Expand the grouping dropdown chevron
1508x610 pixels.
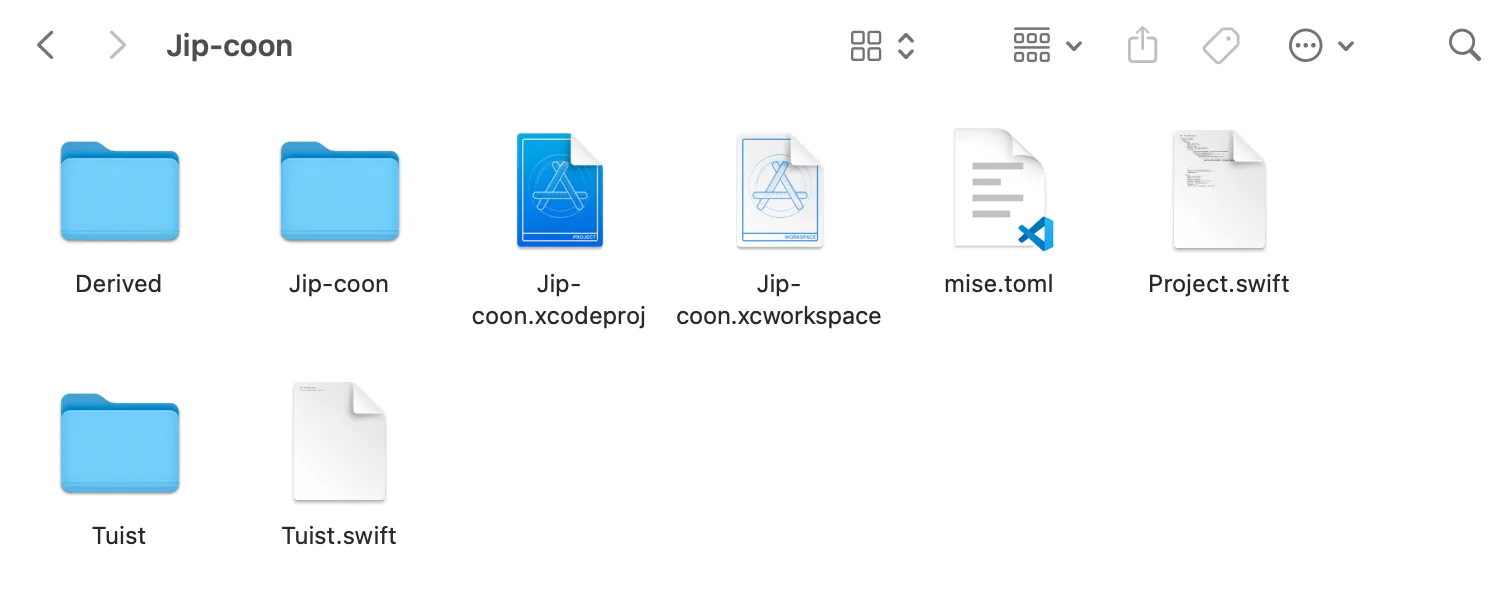tap(1074, 46)
